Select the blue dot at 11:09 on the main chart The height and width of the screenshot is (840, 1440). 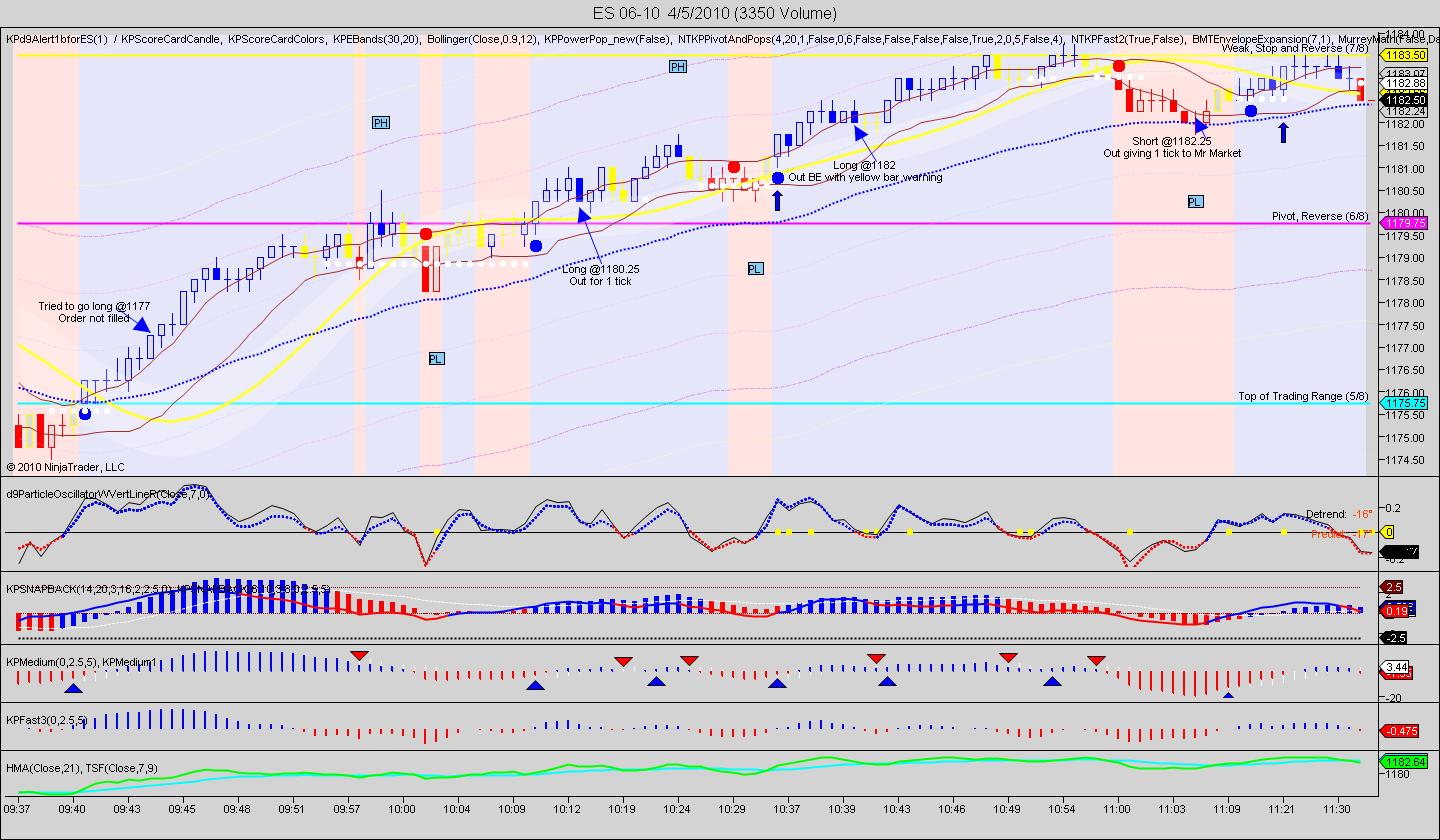(1251, 111)
